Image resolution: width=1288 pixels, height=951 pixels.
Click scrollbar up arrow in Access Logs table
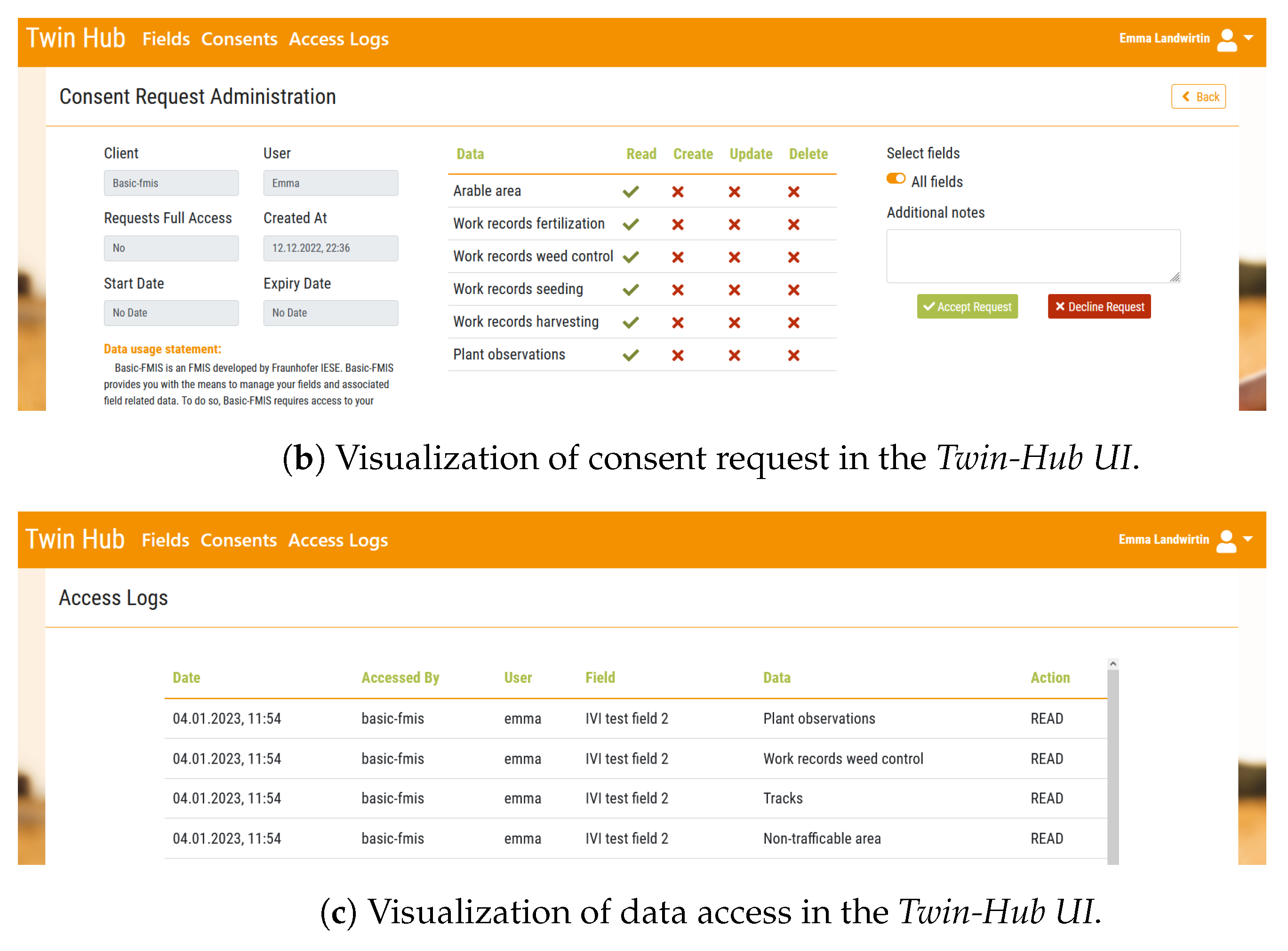(x=1113, y=664)
